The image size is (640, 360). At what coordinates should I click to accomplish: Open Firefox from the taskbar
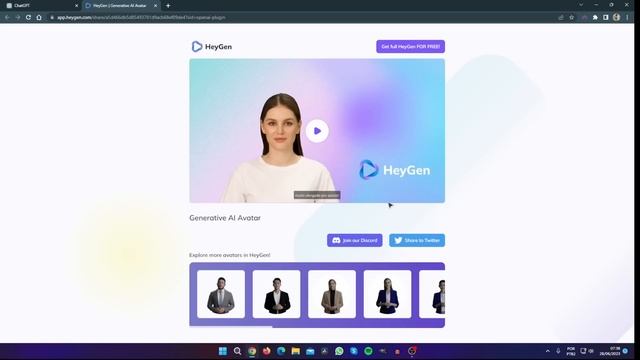(267, 351)
